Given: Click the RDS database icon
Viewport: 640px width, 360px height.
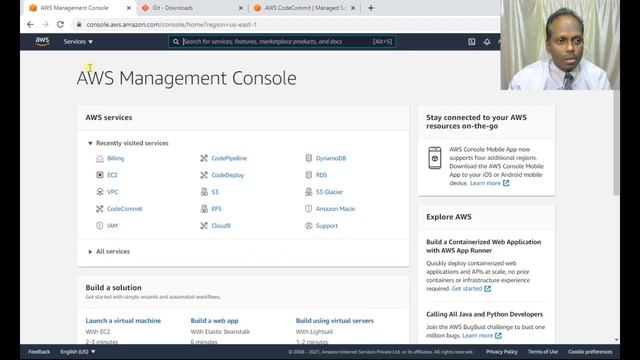Looking at the screenshot, I should point(309,175).
